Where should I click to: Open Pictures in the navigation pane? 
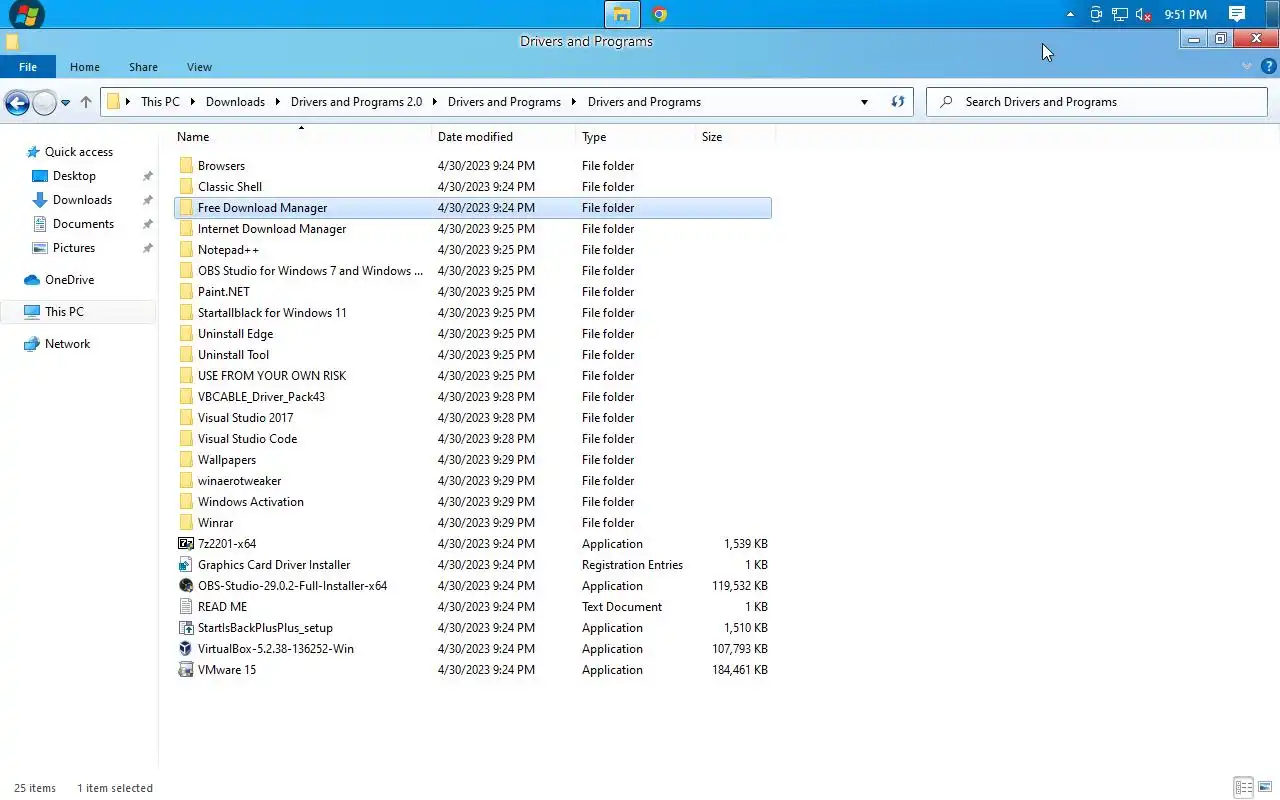click(74, 248)
